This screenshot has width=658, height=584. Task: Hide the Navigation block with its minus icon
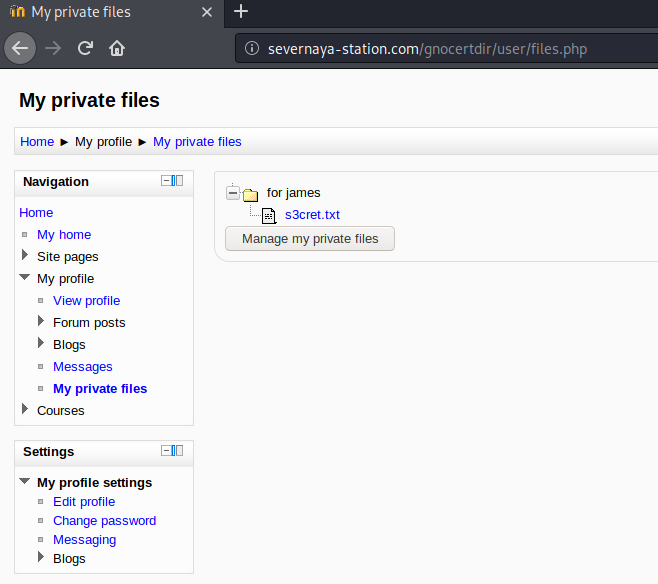point(166,181)
